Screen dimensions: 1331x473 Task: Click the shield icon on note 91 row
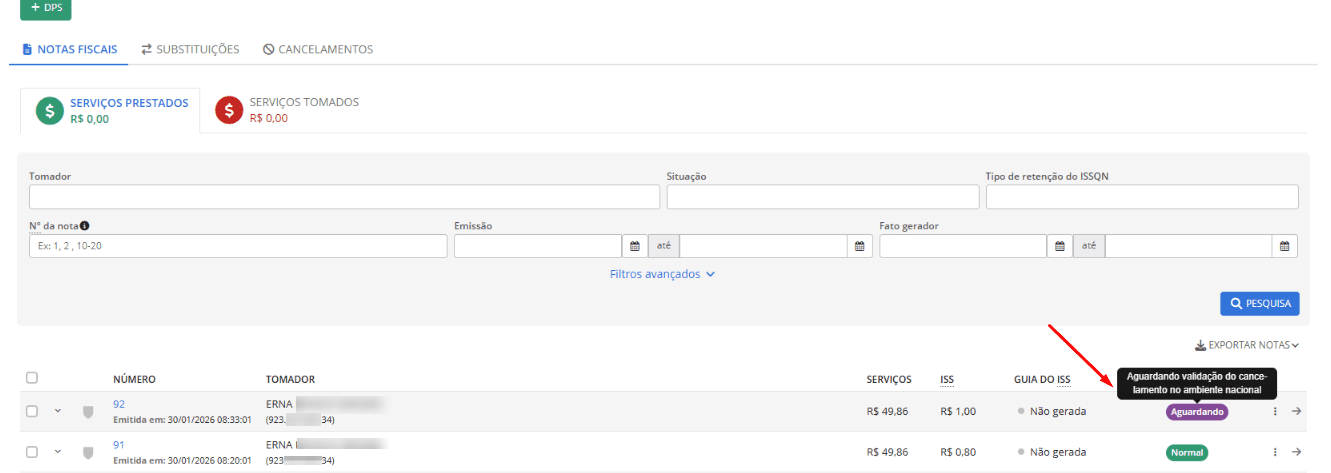click(88, 452)
